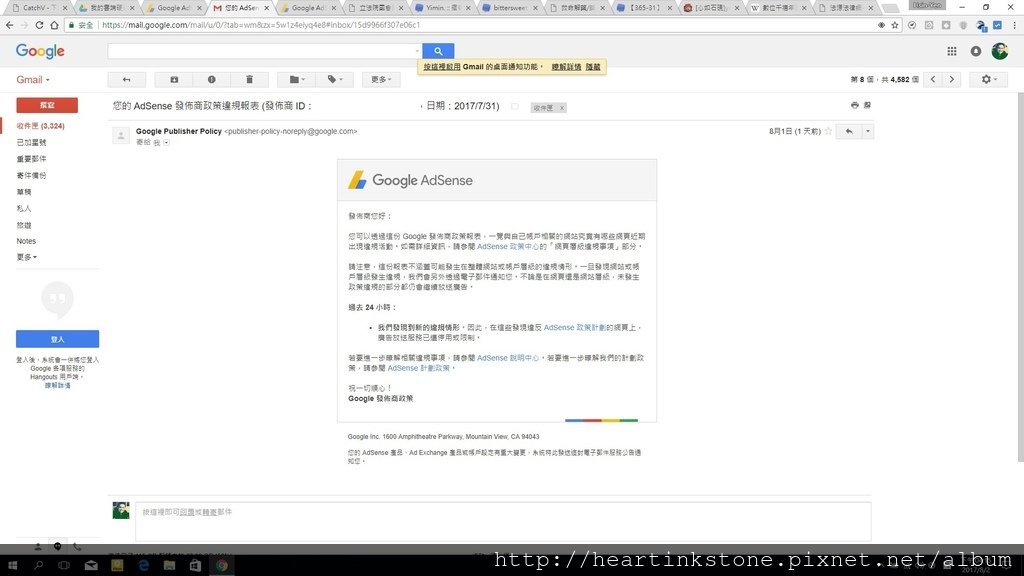Click in the reply or forward box

tap(503, 521)
